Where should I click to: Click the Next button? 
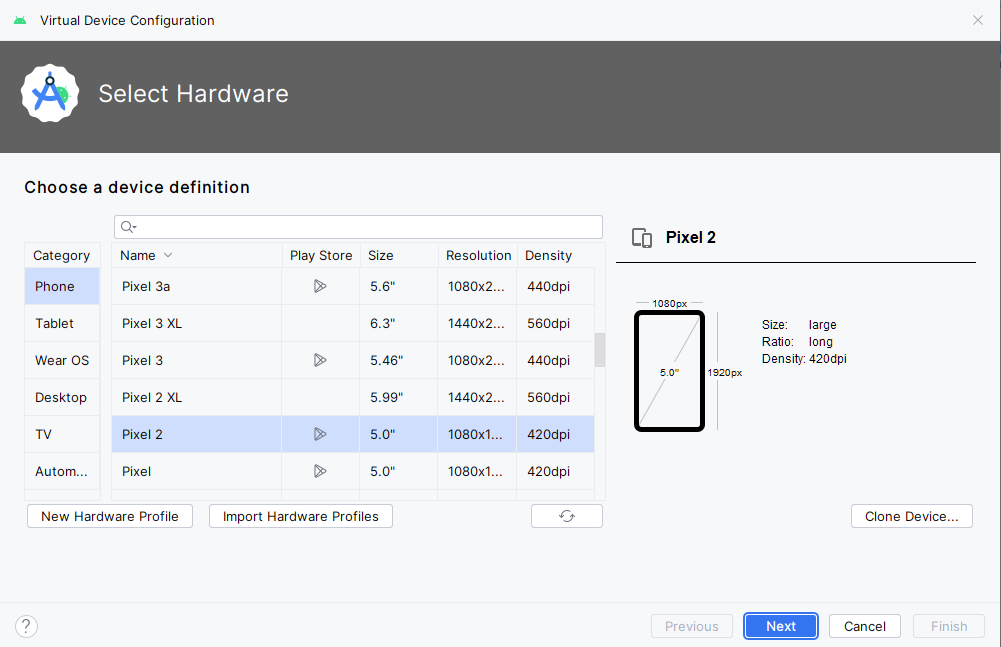[x=781, y=626]
